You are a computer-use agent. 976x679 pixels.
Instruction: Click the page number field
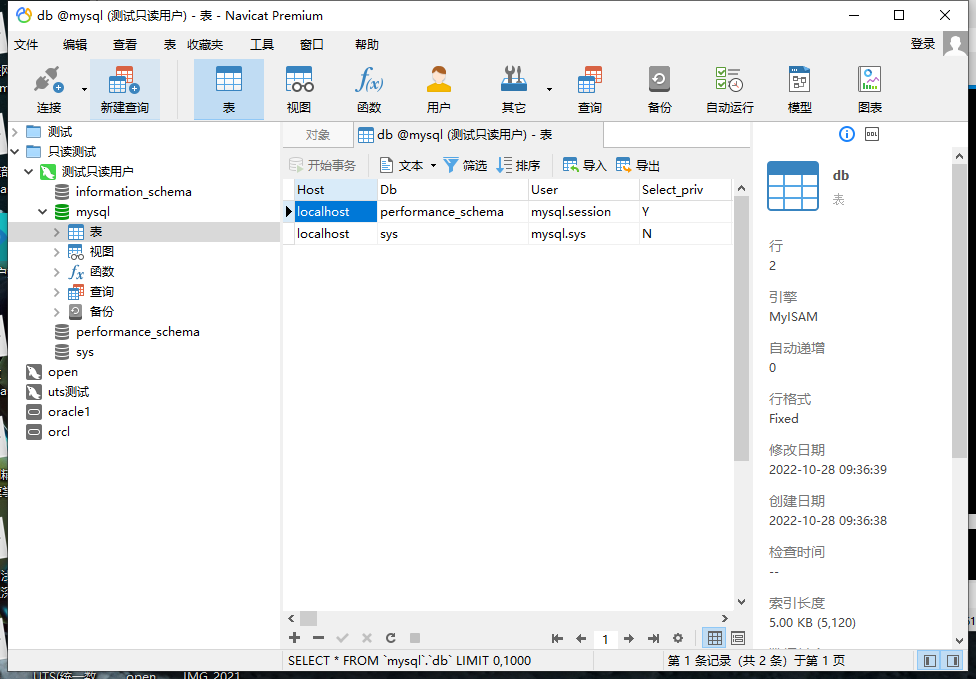[x=604, y=639]
